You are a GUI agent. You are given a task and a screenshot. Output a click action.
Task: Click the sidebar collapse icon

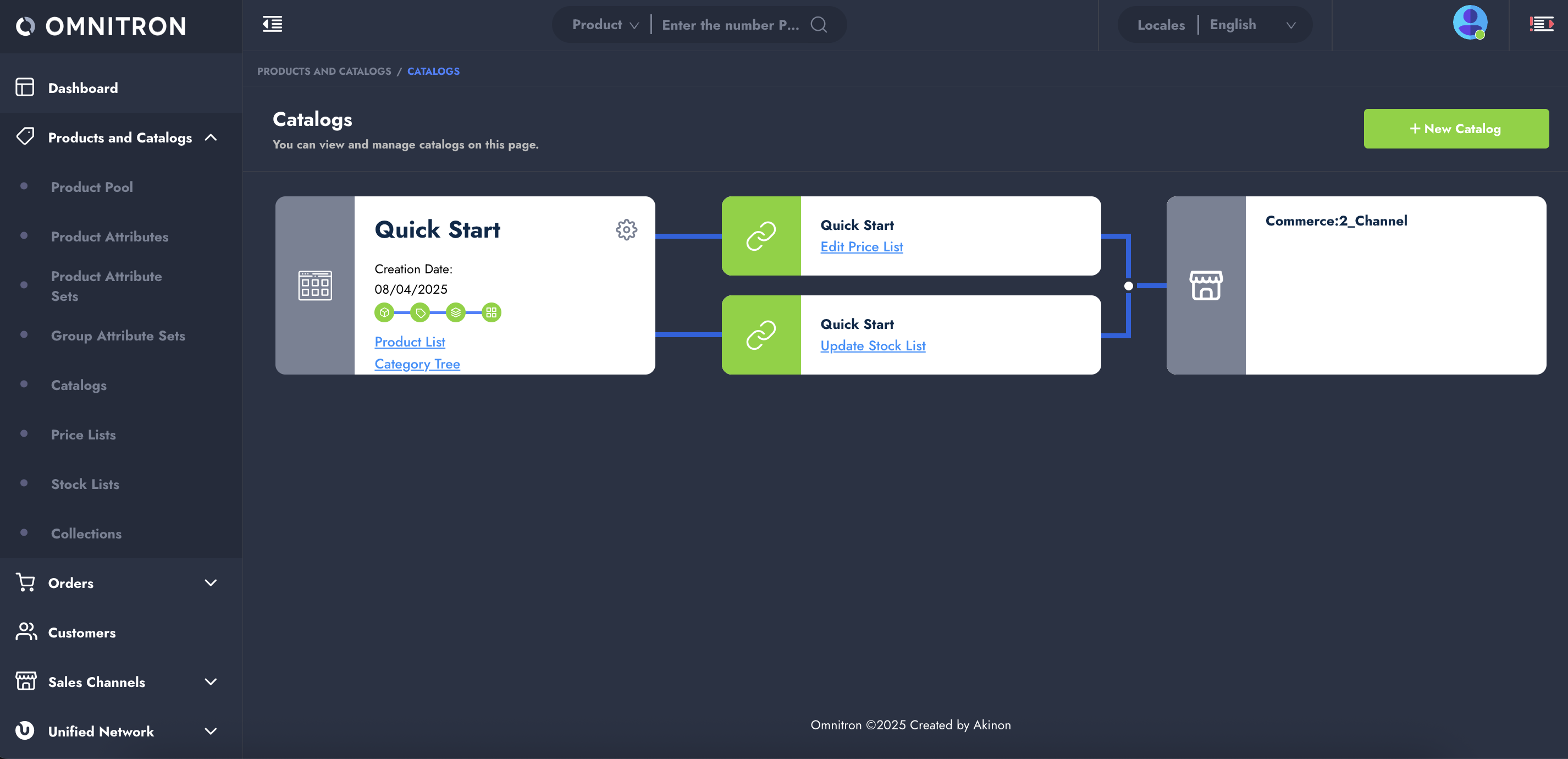coord(272,24)
